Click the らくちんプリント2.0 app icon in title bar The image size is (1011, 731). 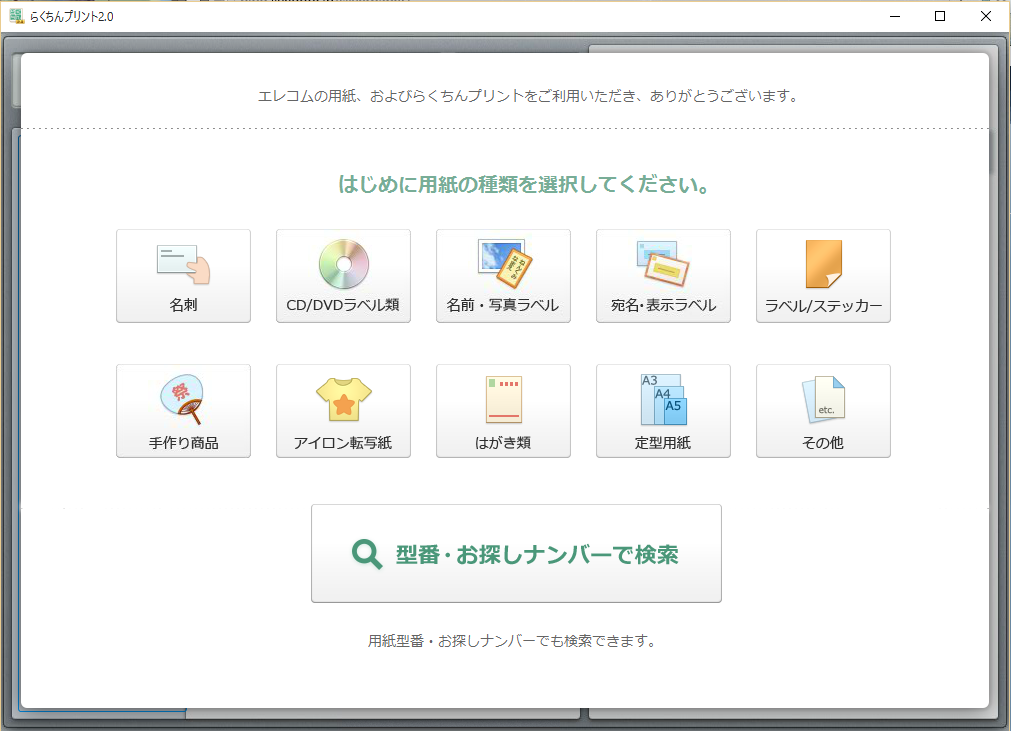(17, 16)
